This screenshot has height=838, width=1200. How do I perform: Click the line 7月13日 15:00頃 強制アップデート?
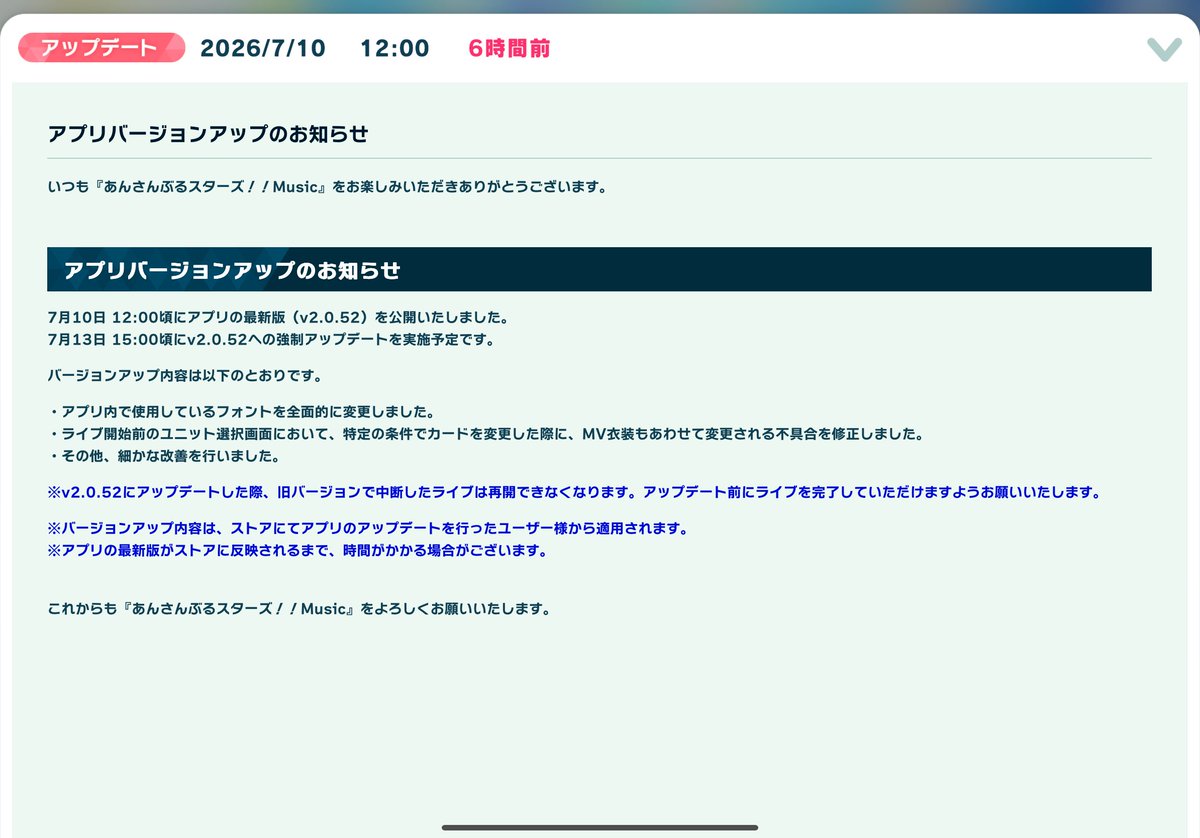271,339
